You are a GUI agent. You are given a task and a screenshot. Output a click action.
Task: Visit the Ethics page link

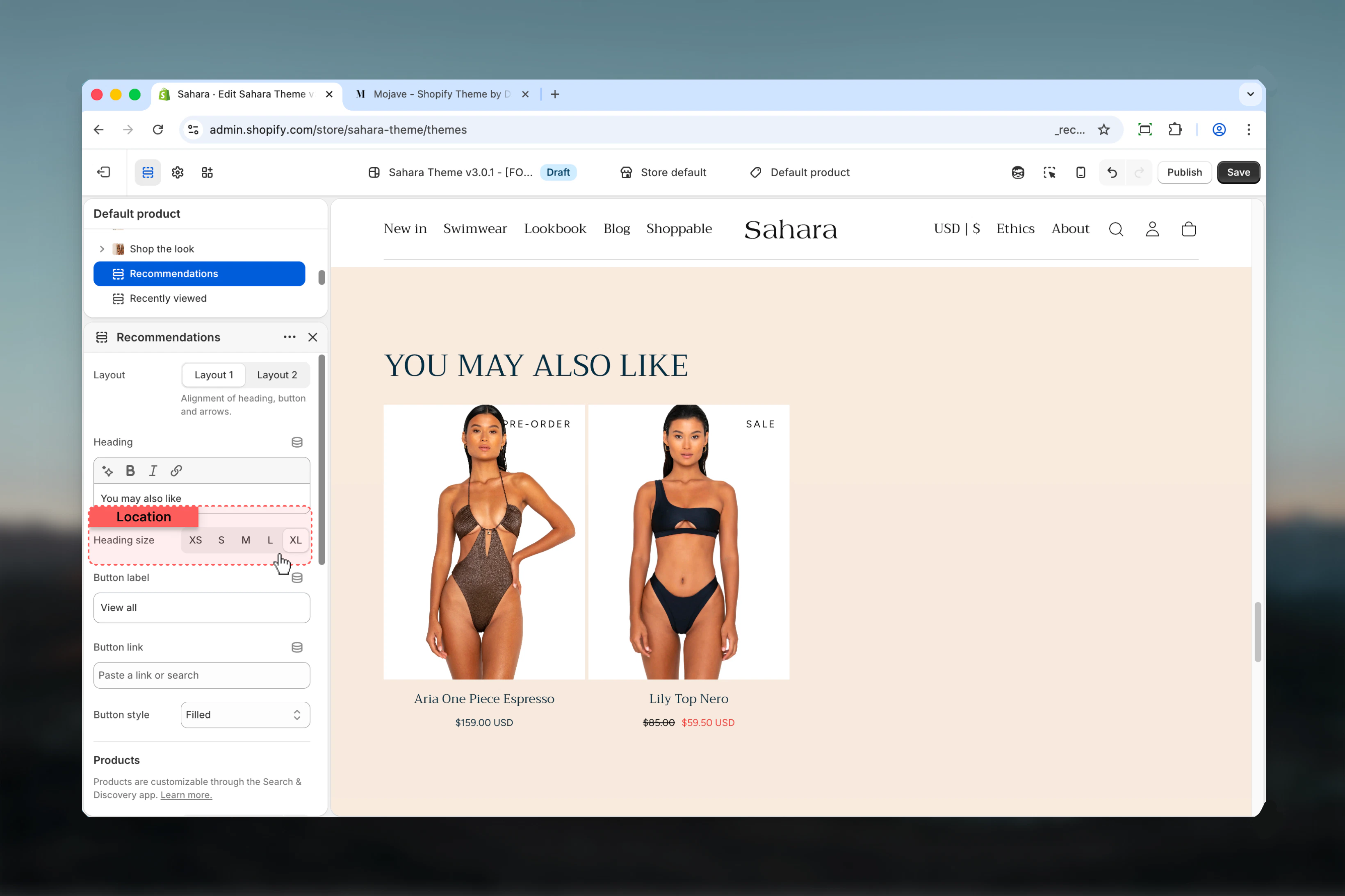[x=1015, y=229]
